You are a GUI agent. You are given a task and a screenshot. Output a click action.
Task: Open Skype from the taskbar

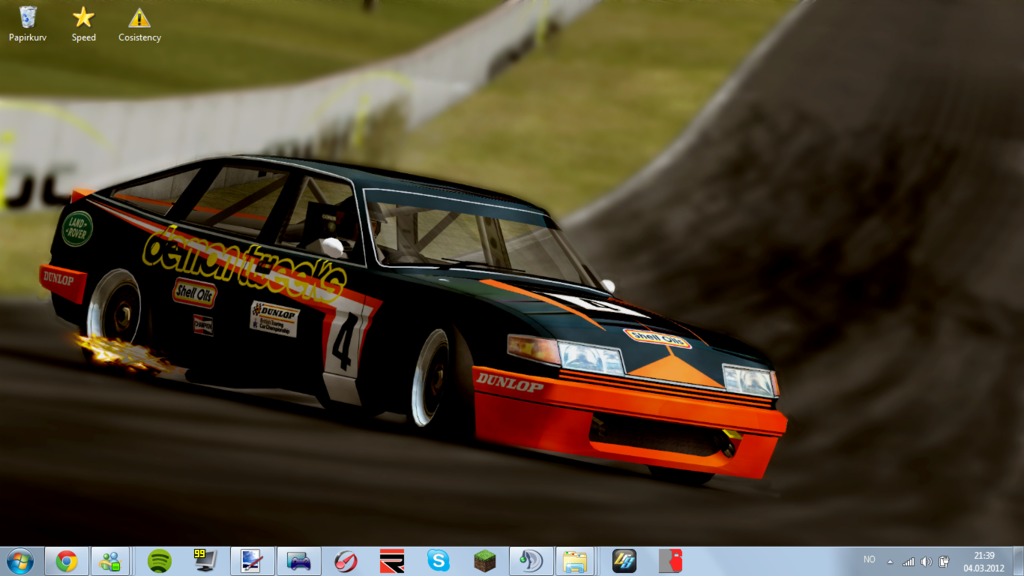pyautogui.click(x=438, y=561)
